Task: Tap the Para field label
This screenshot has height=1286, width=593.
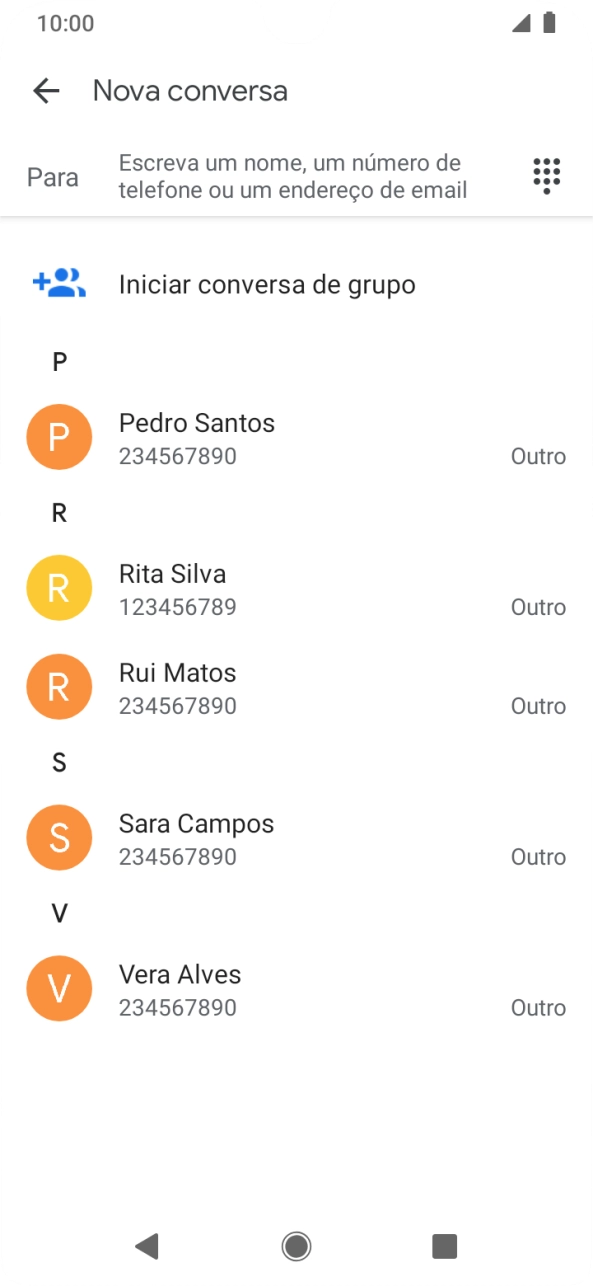Action: [x=53, y=176]
